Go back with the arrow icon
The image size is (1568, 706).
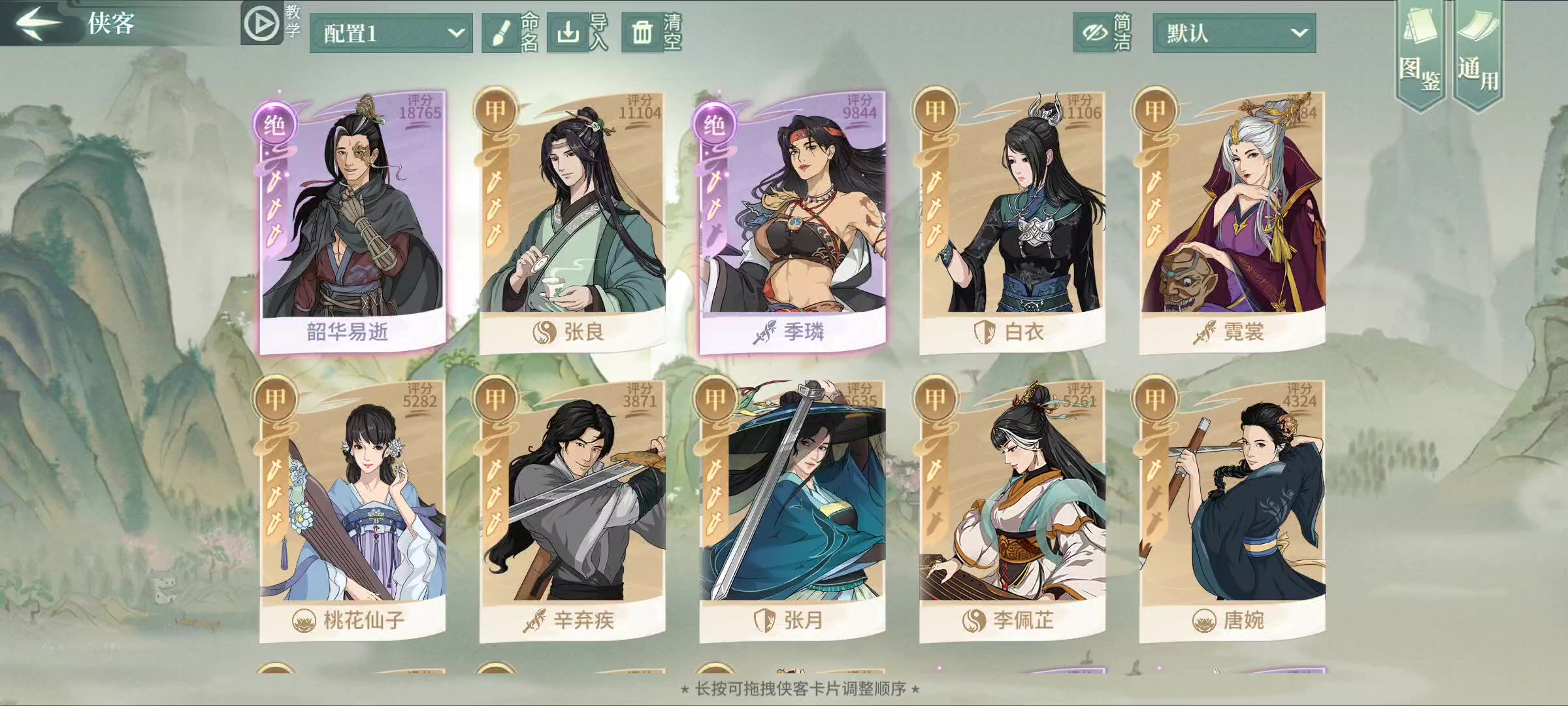pos(38,23)
